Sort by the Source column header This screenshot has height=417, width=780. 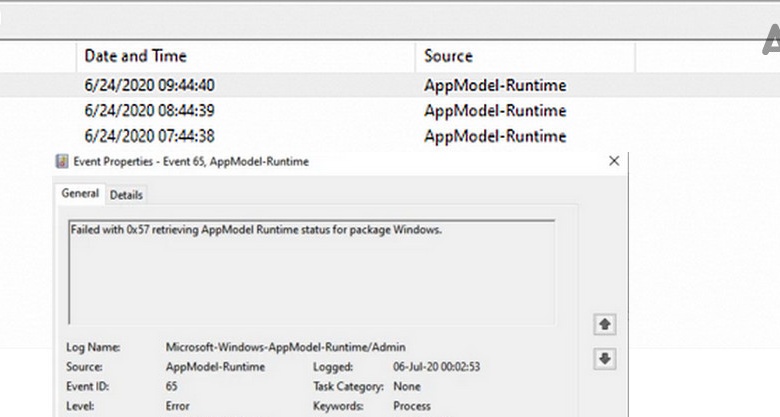point(449,56)
